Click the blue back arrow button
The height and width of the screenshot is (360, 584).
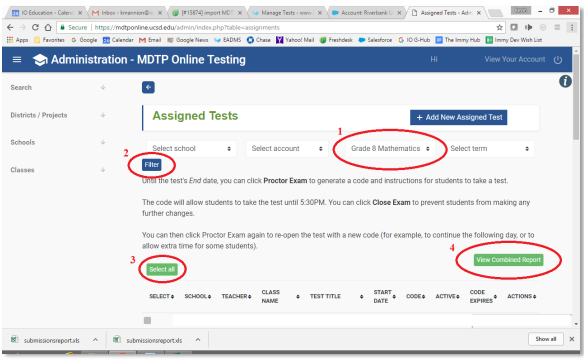(148, 87)
